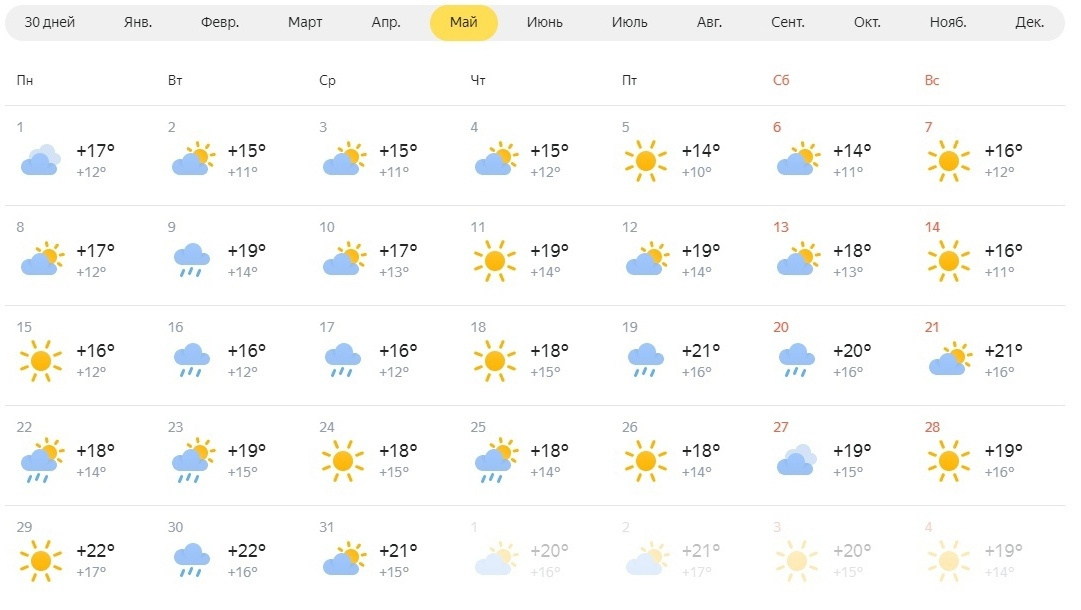This screenshot has width=1081, height=610.
Task: Select the Апр. month tab
Action: click(386, 22)
